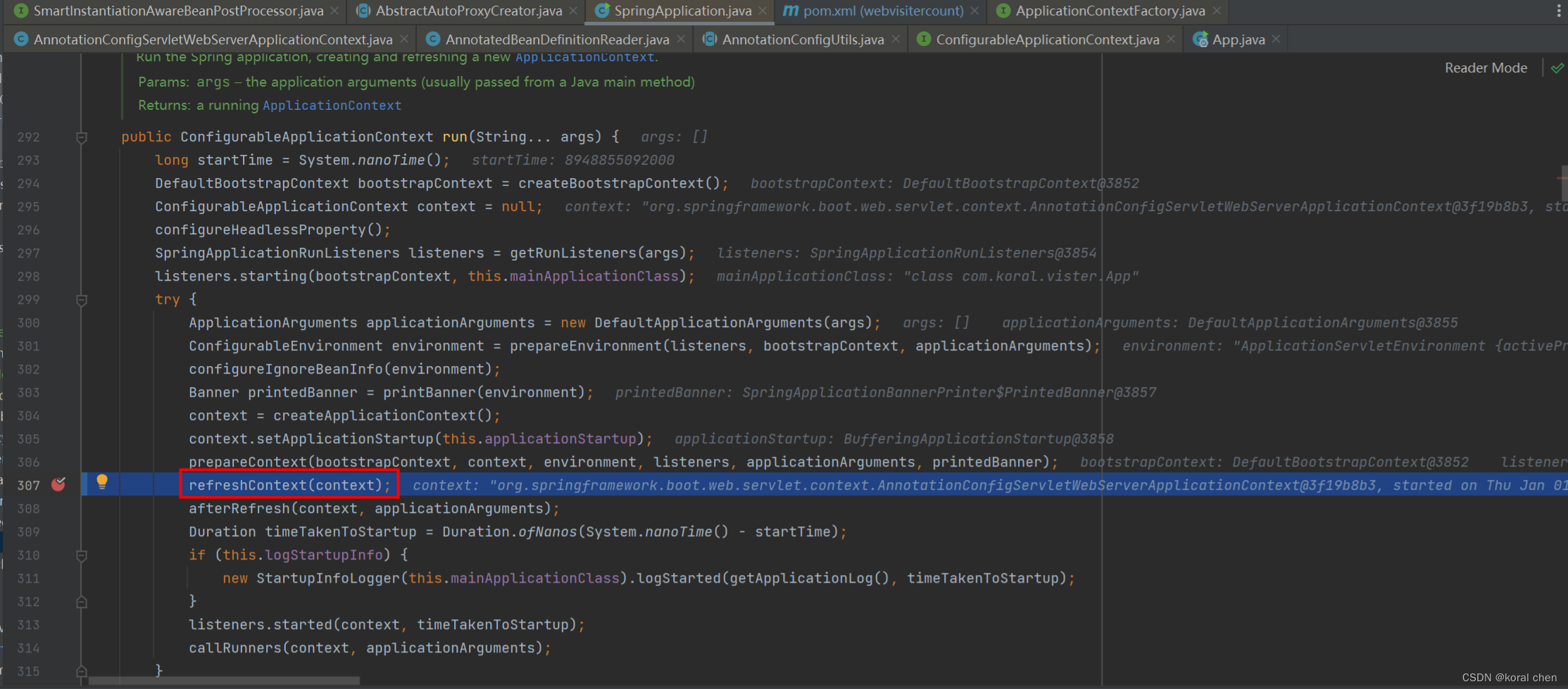Close the pom.xml tab
This screenshot has height=689, width=1568.
point(974,11)
